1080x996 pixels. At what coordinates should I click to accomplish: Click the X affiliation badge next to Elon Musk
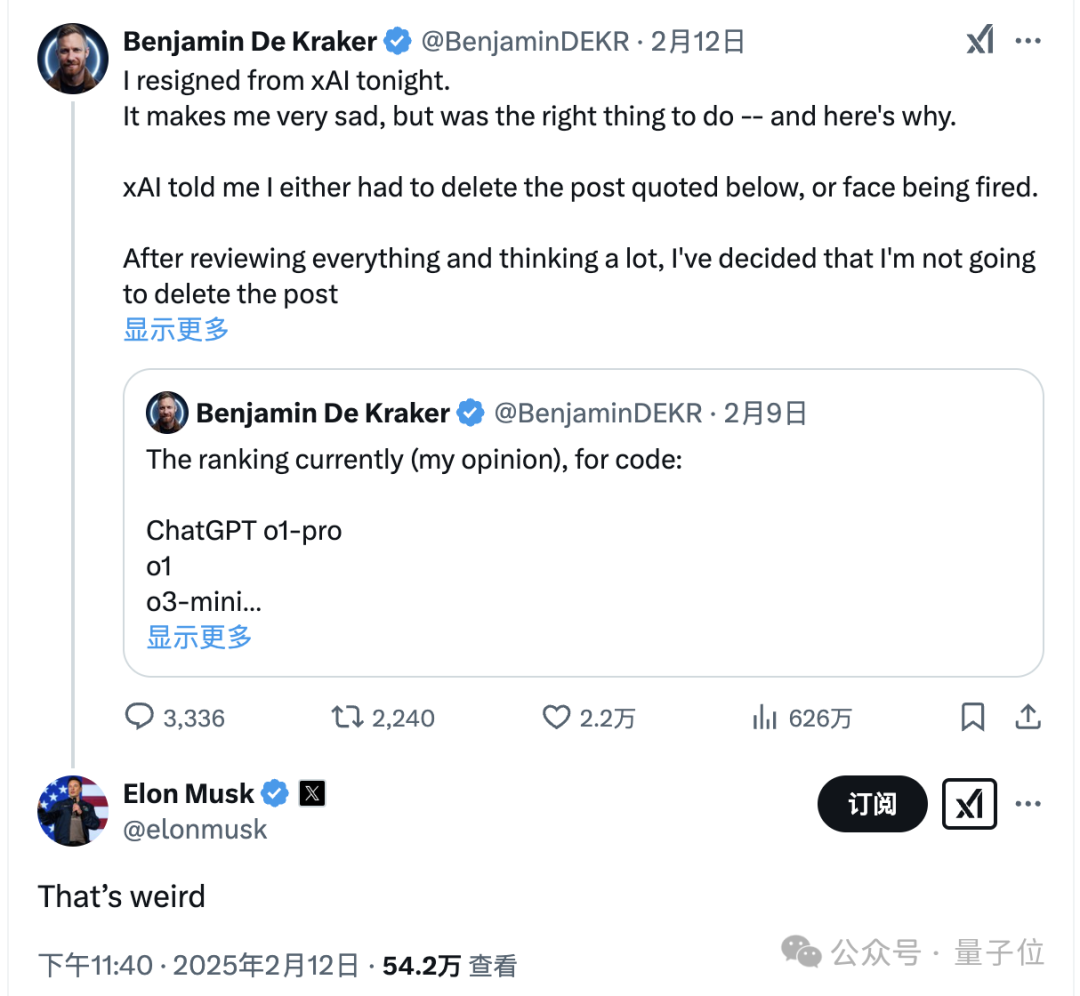pos(312,793)
